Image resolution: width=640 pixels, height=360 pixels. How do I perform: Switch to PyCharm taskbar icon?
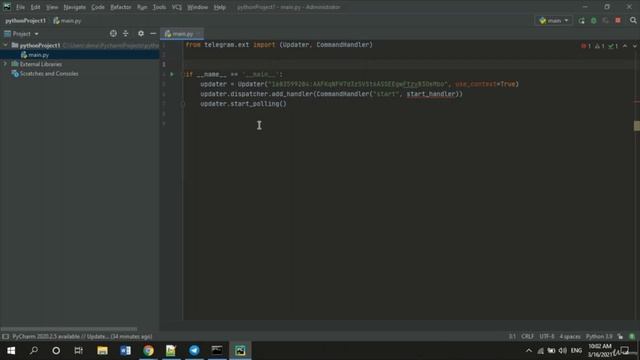240,351
